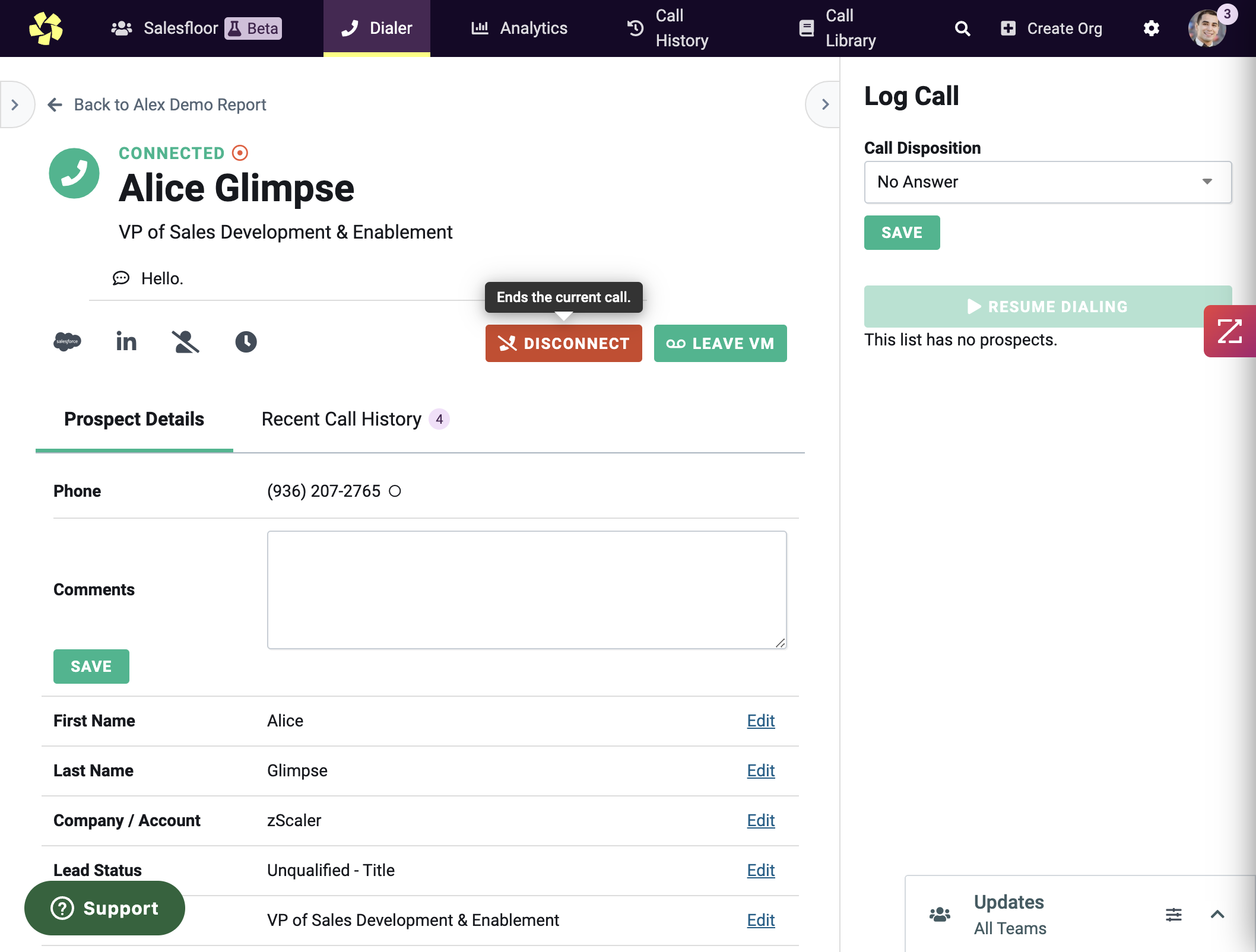Click the DISCONNECT button

pos(564,343)
